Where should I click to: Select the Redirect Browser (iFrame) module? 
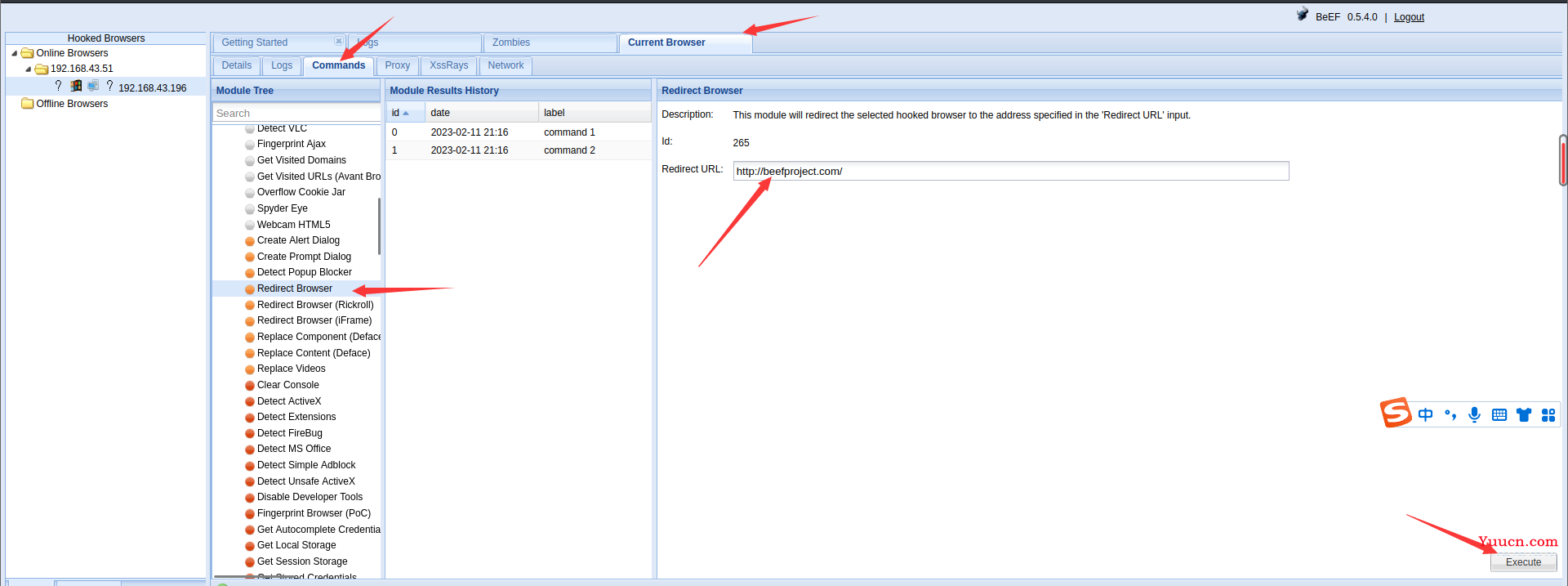pos(314,320)
